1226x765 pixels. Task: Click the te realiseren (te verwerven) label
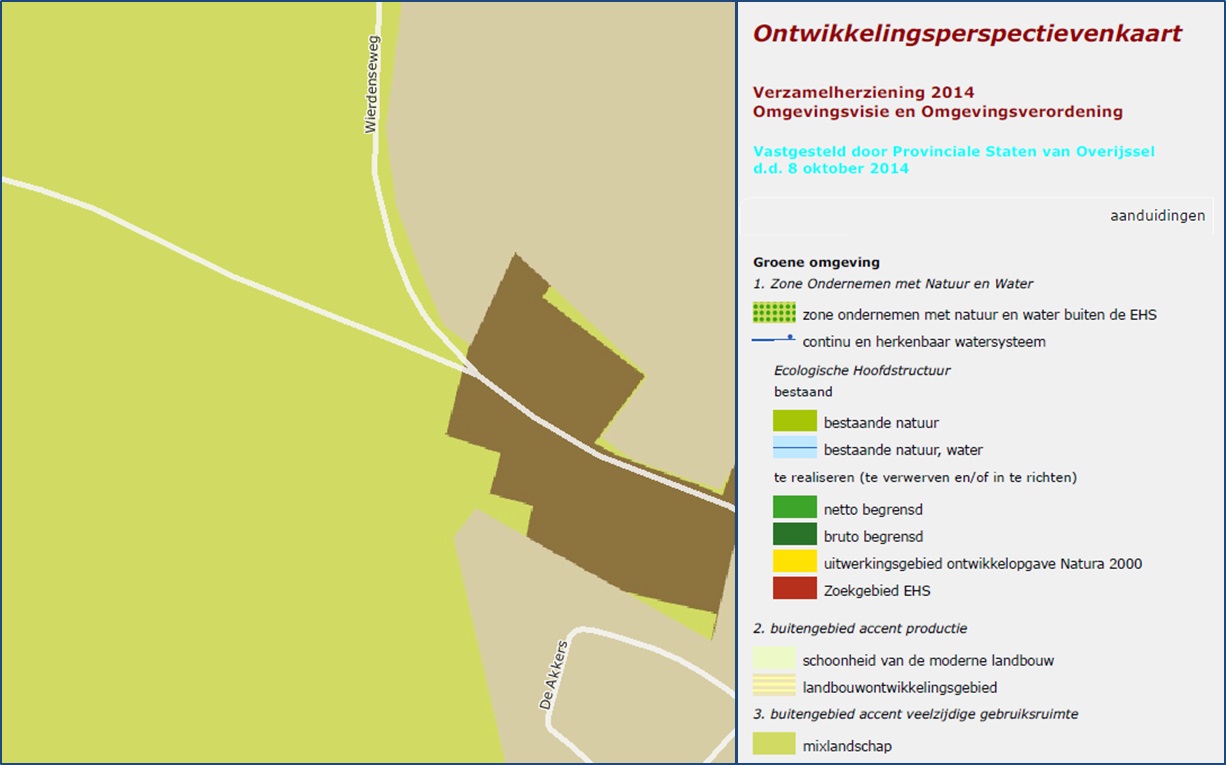[925, 477]
